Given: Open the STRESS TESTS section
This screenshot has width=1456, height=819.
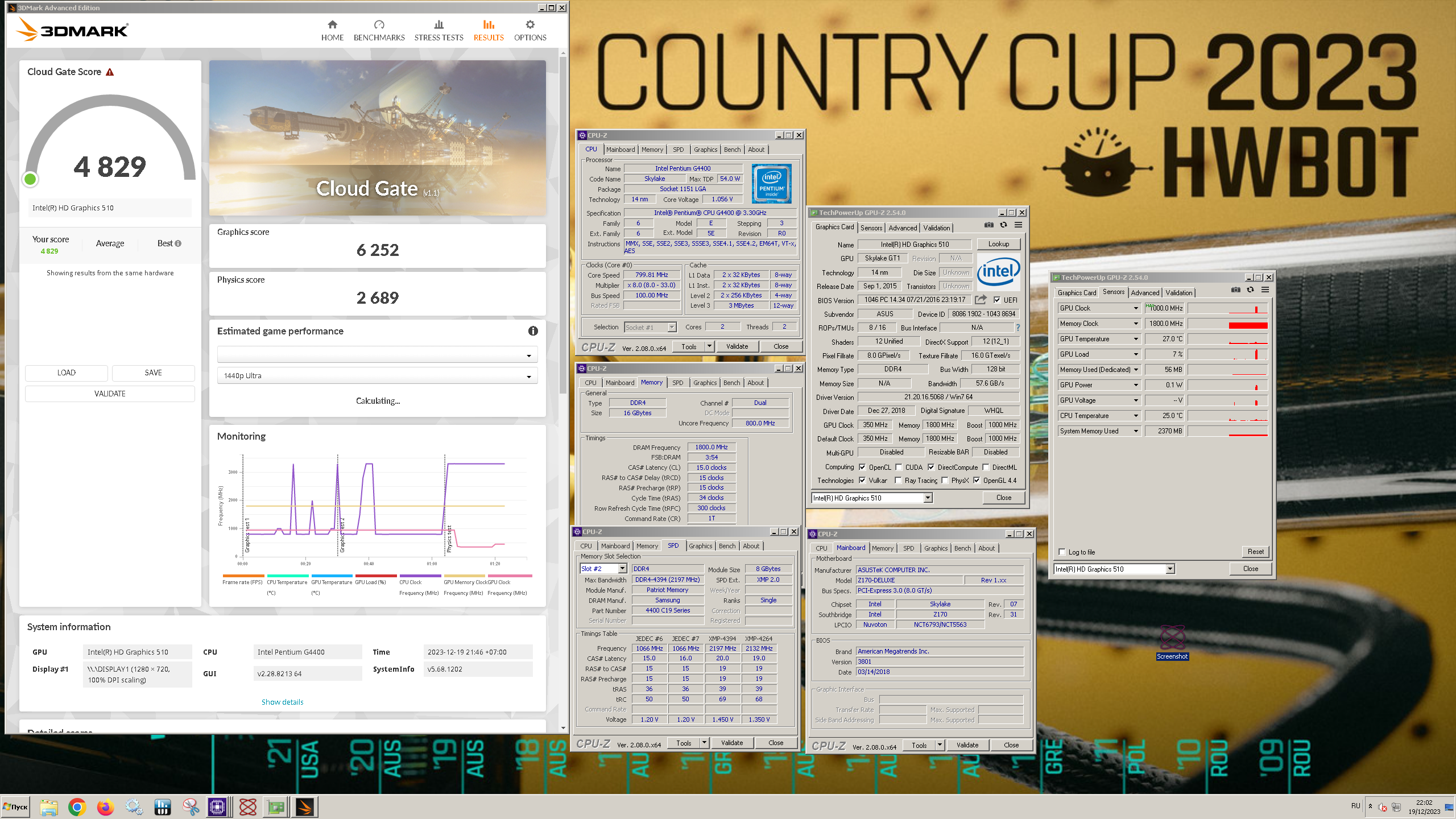Looking at the screenshot, I should click(439, 31).
